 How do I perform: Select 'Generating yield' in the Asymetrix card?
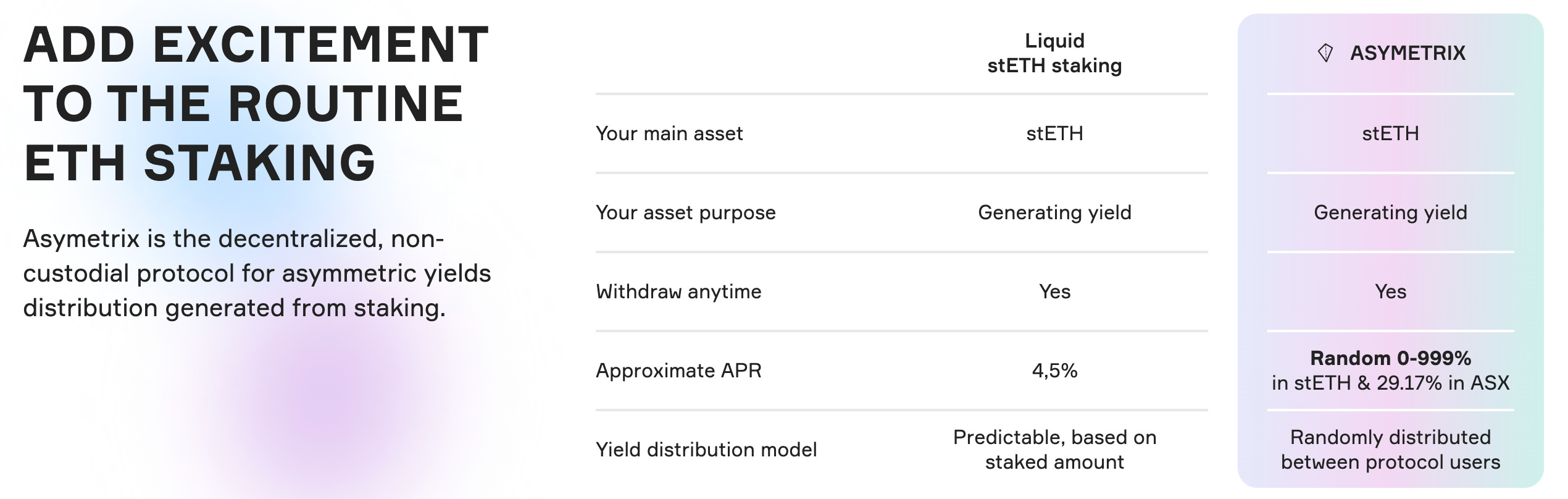(1390, 212)
